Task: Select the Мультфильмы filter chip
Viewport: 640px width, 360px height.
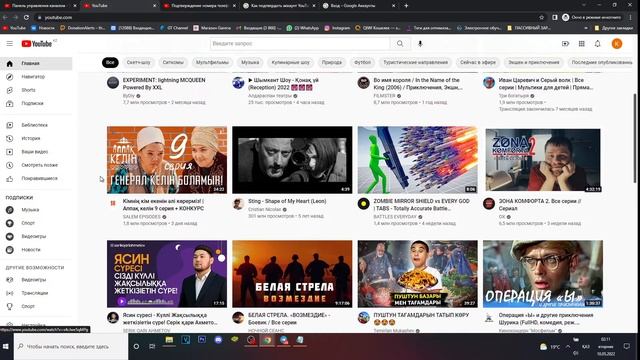Action: [x=212, y=62]
